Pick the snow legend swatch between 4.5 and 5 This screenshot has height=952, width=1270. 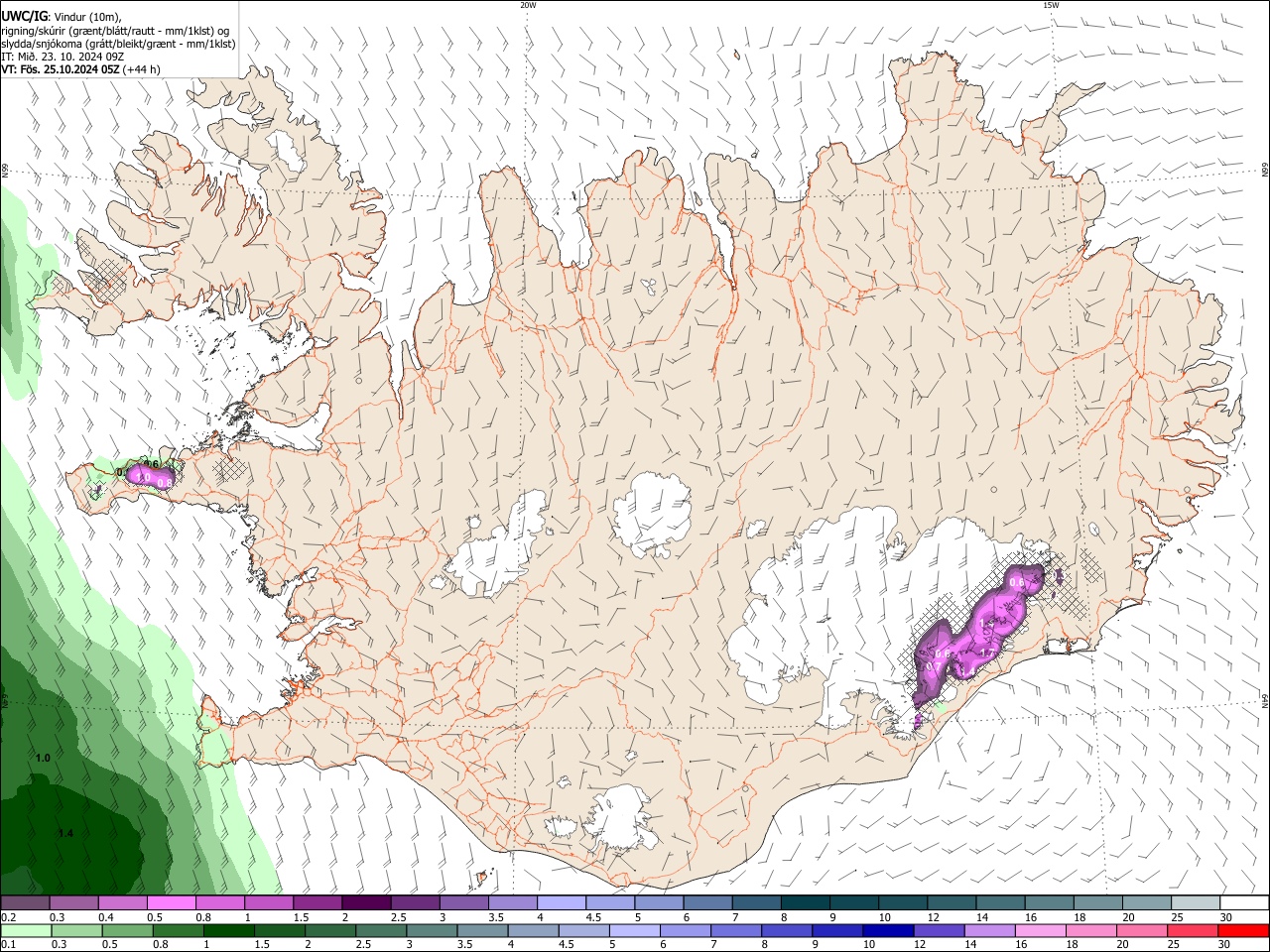click(610, 902)
